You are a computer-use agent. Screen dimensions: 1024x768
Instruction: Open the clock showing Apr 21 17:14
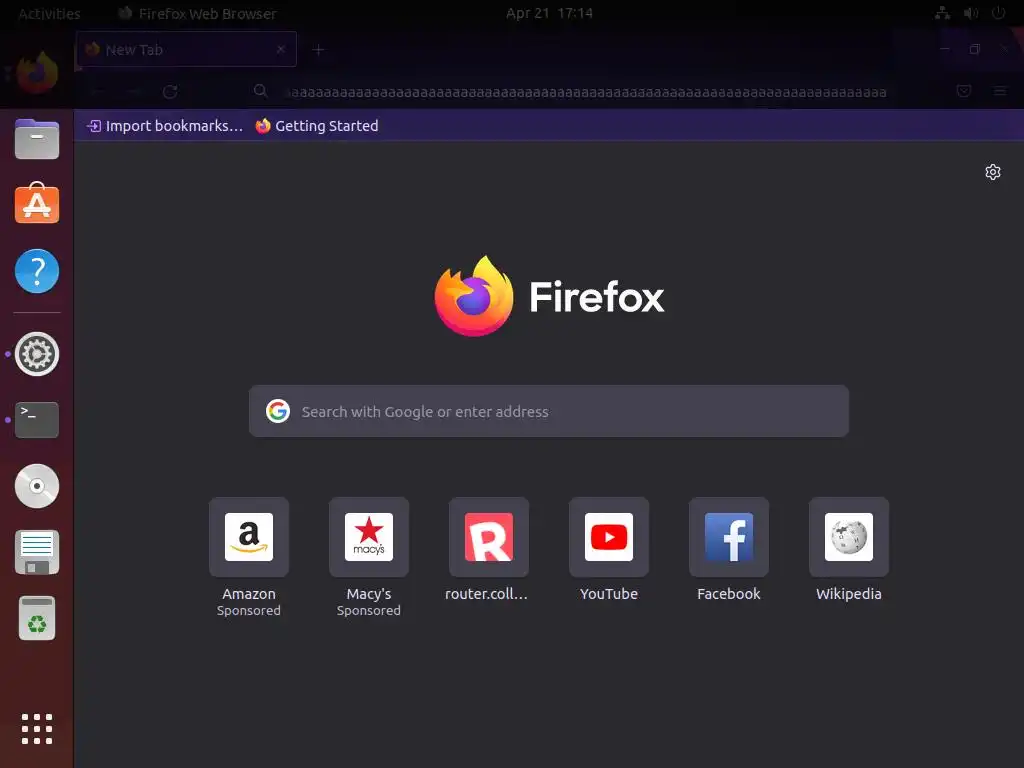(549, 13)
